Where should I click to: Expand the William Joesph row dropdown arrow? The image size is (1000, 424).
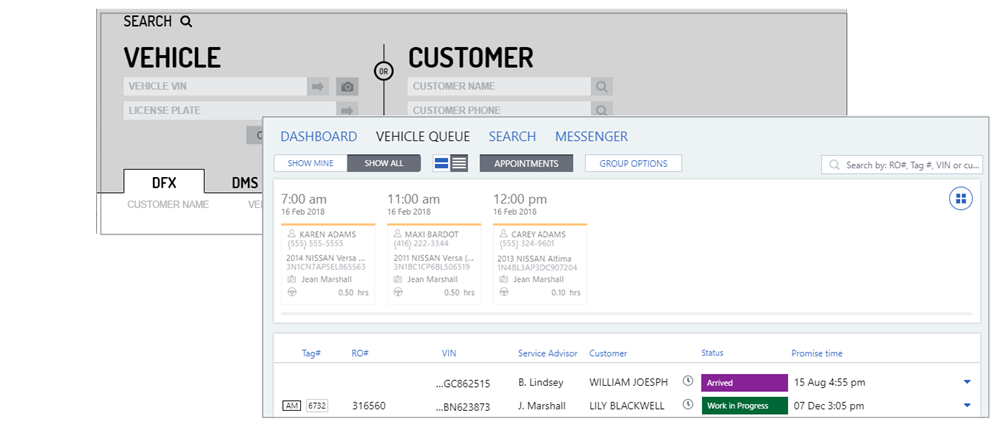tap(967, 381)
